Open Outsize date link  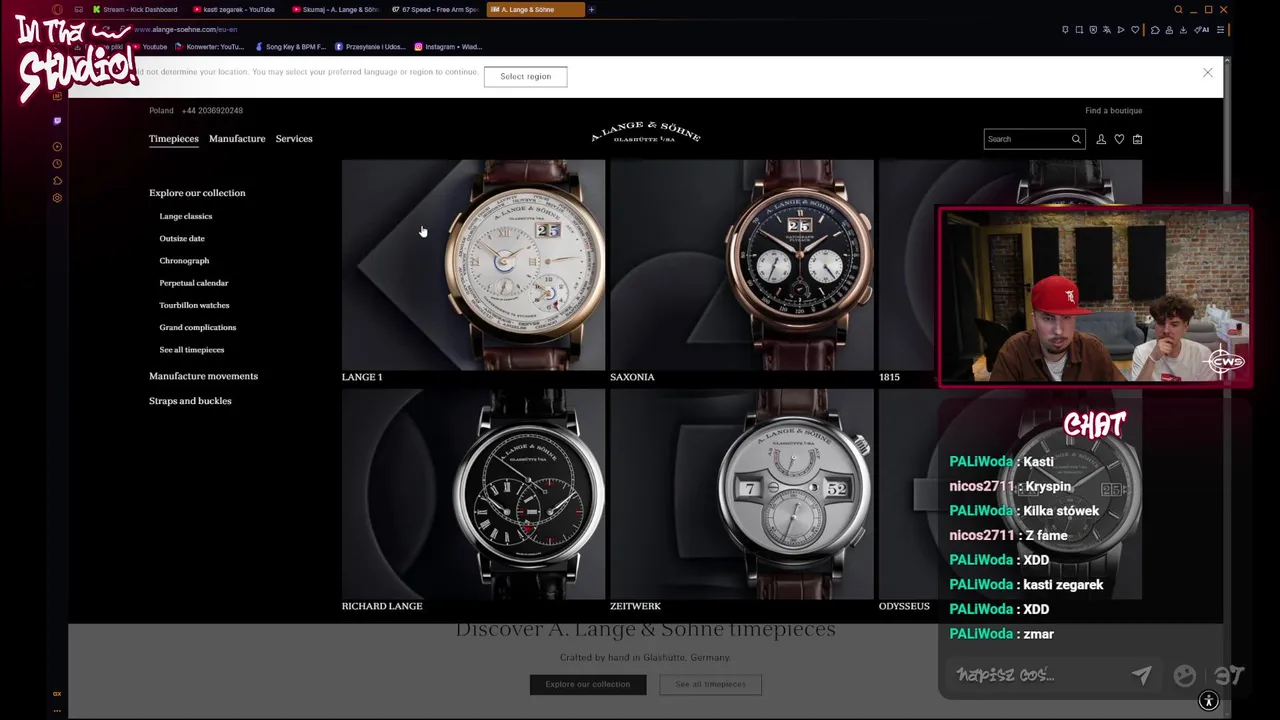coord(182,238)
